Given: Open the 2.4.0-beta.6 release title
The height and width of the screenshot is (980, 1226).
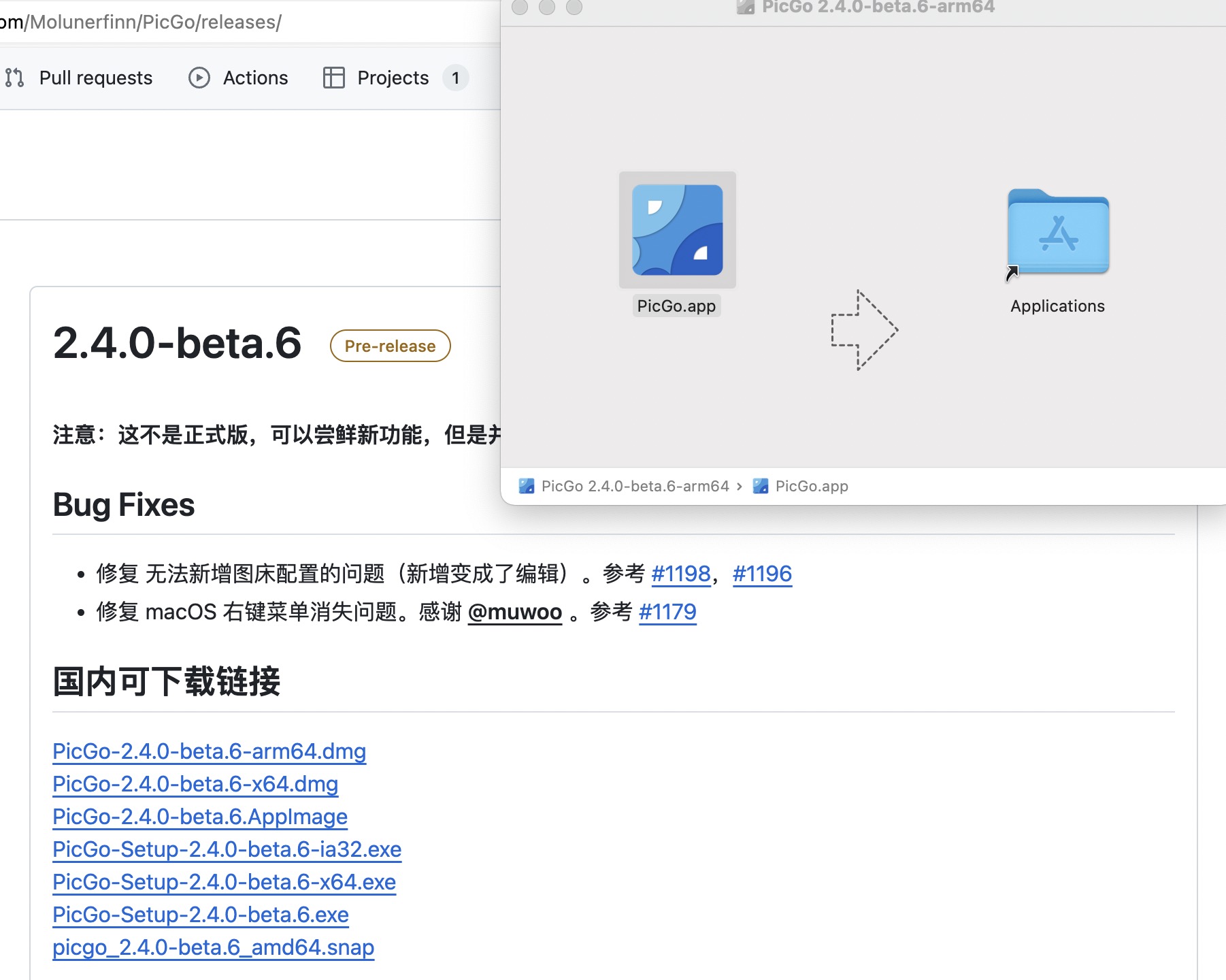Looking at the screenshot, I should 177,342.
